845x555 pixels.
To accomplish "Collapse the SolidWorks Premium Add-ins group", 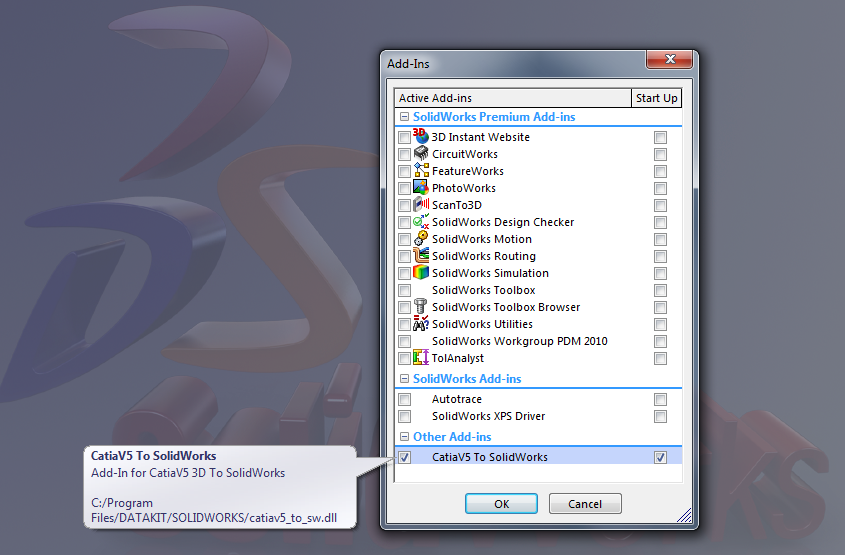I will pos(404,116).
